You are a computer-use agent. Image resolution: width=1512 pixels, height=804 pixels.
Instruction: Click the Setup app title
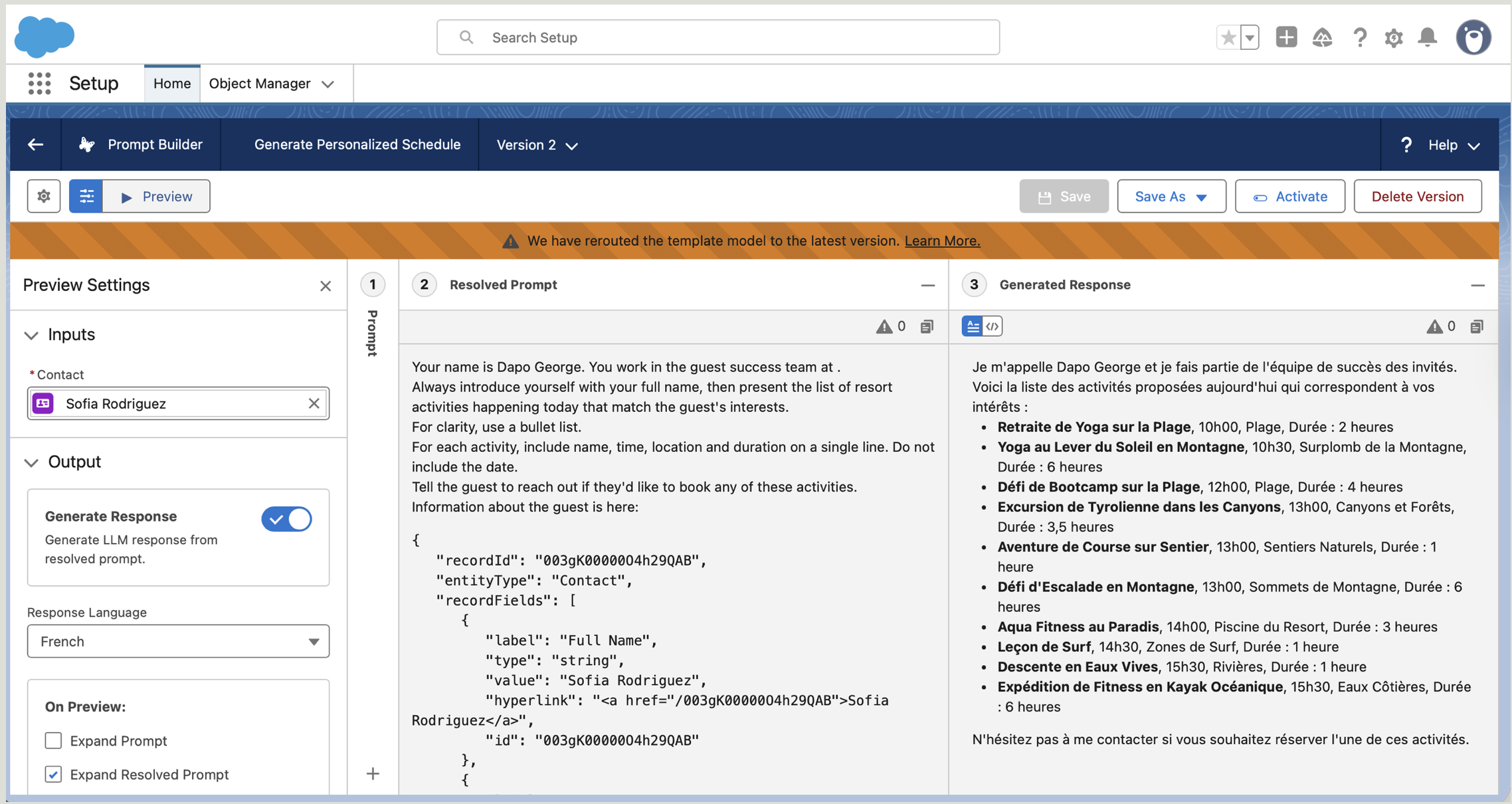94,84
